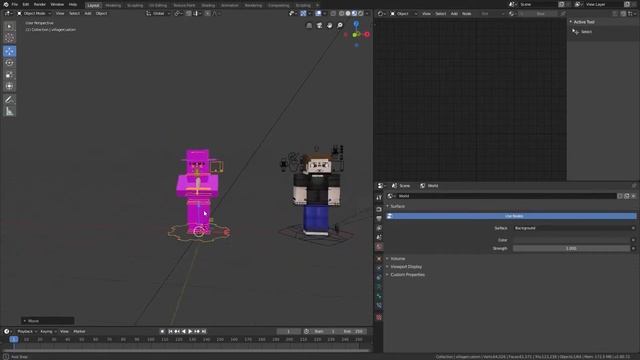This screenshot has height=360, width=640.
Task: Open the World properties tab
Action: (379, 247)
